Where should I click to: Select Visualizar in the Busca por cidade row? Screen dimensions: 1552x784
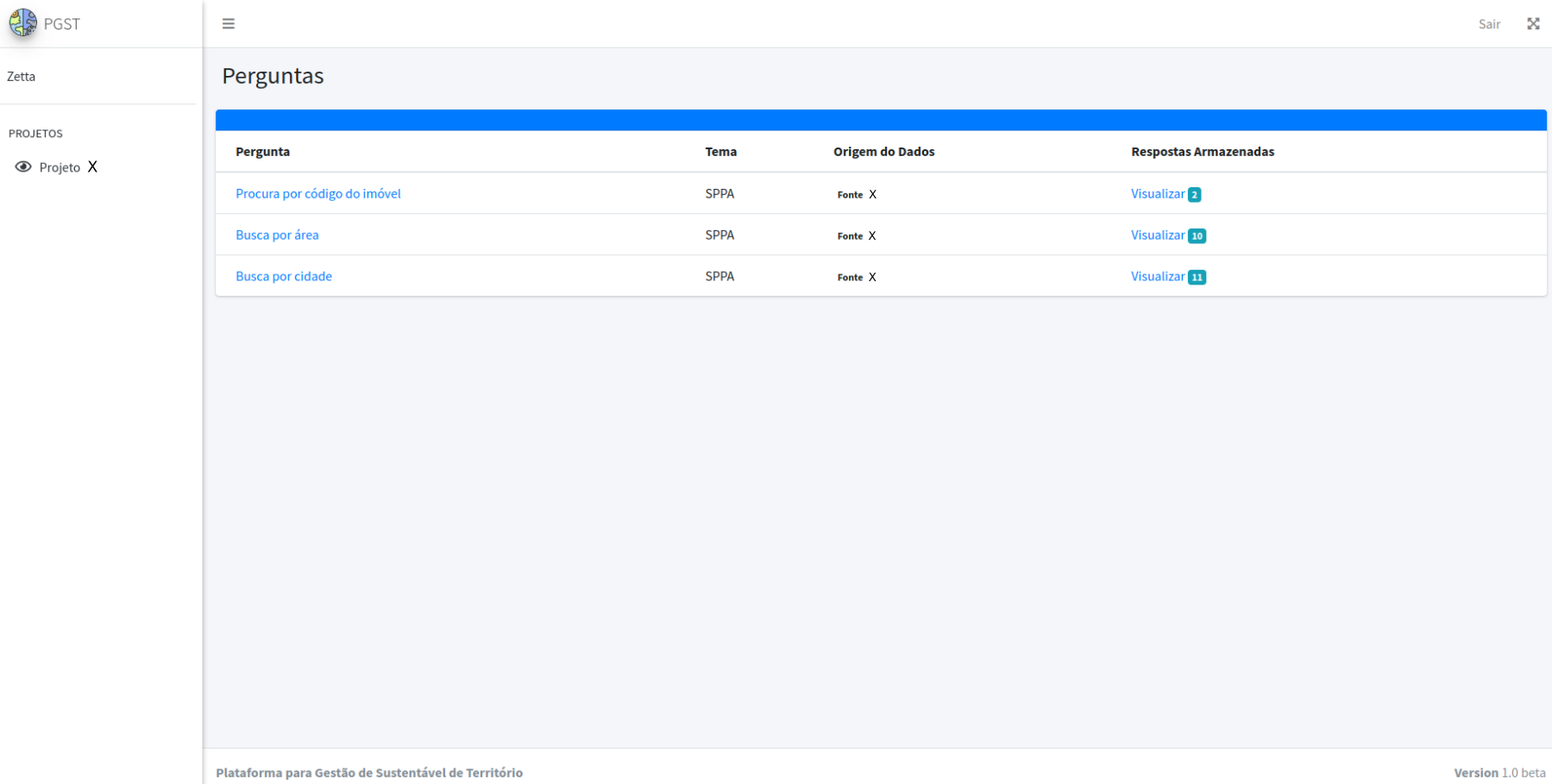point(1157,277)
